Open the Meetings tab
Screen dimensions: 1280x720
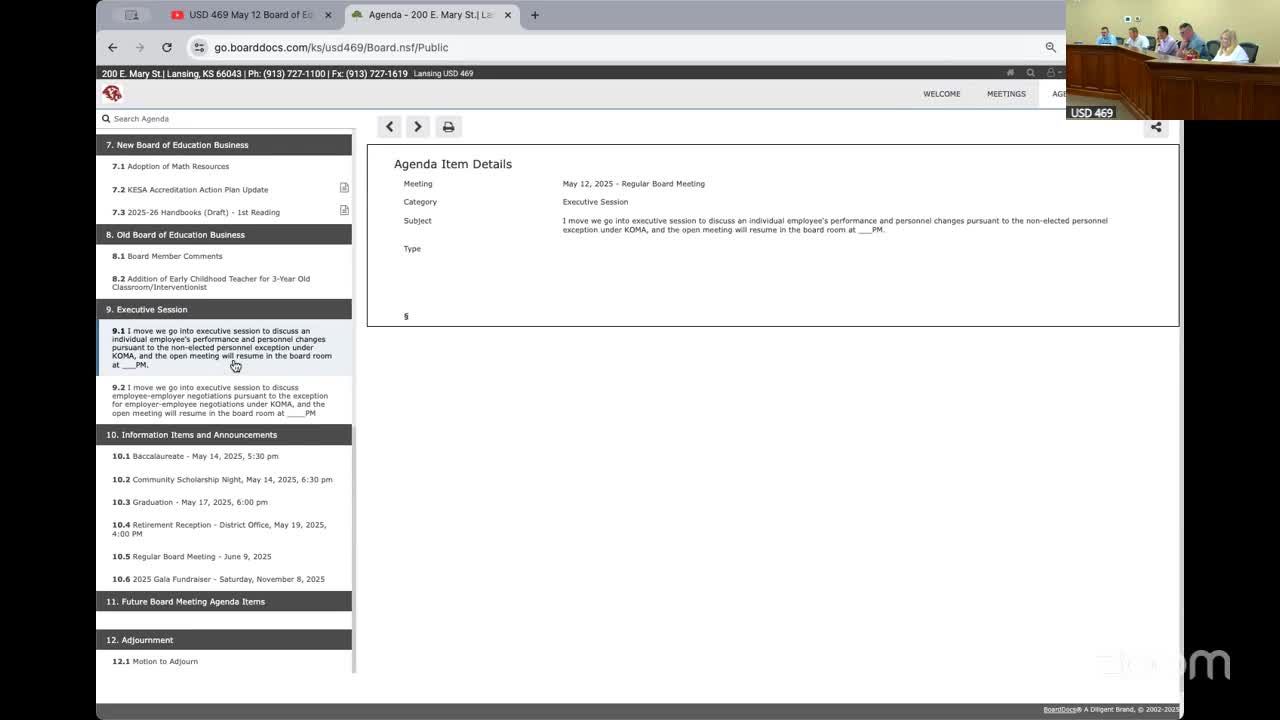point(1006,94)
